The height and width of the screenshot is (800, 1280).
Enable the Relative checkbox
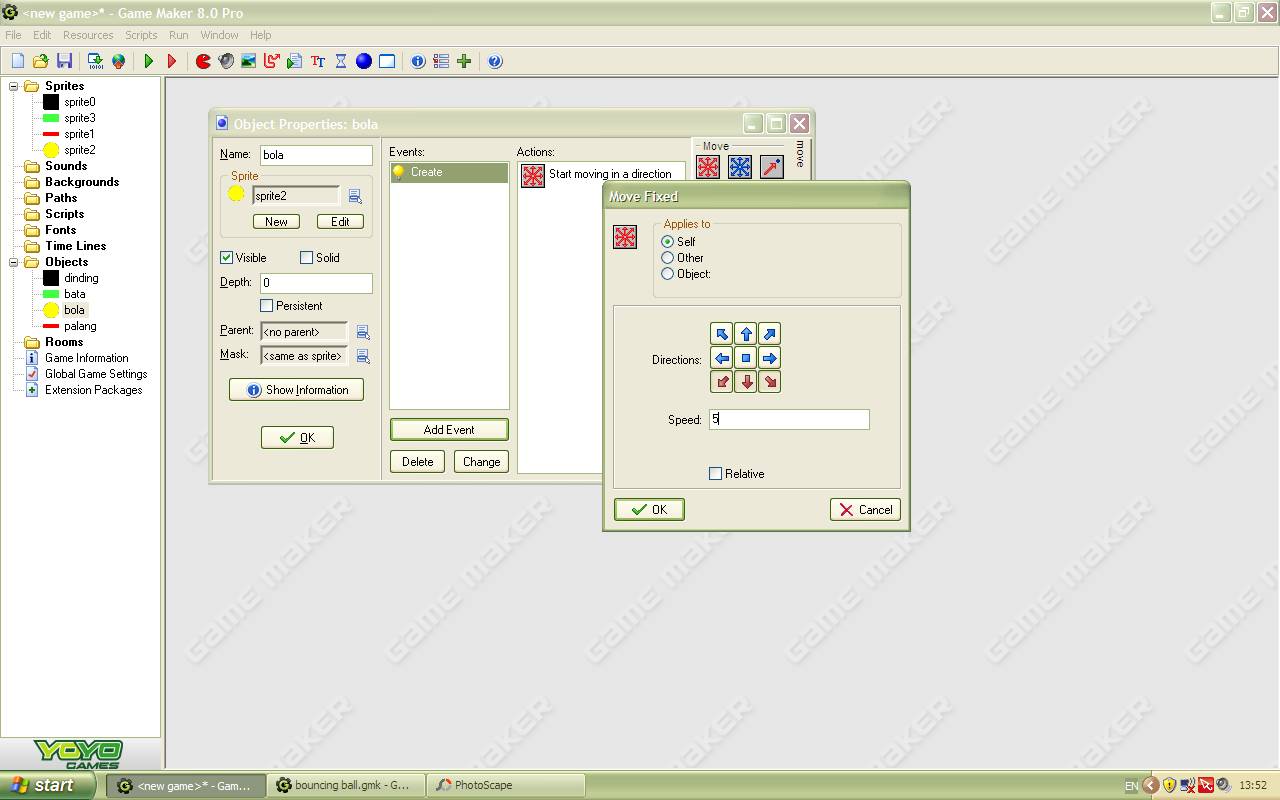(715, 474)
